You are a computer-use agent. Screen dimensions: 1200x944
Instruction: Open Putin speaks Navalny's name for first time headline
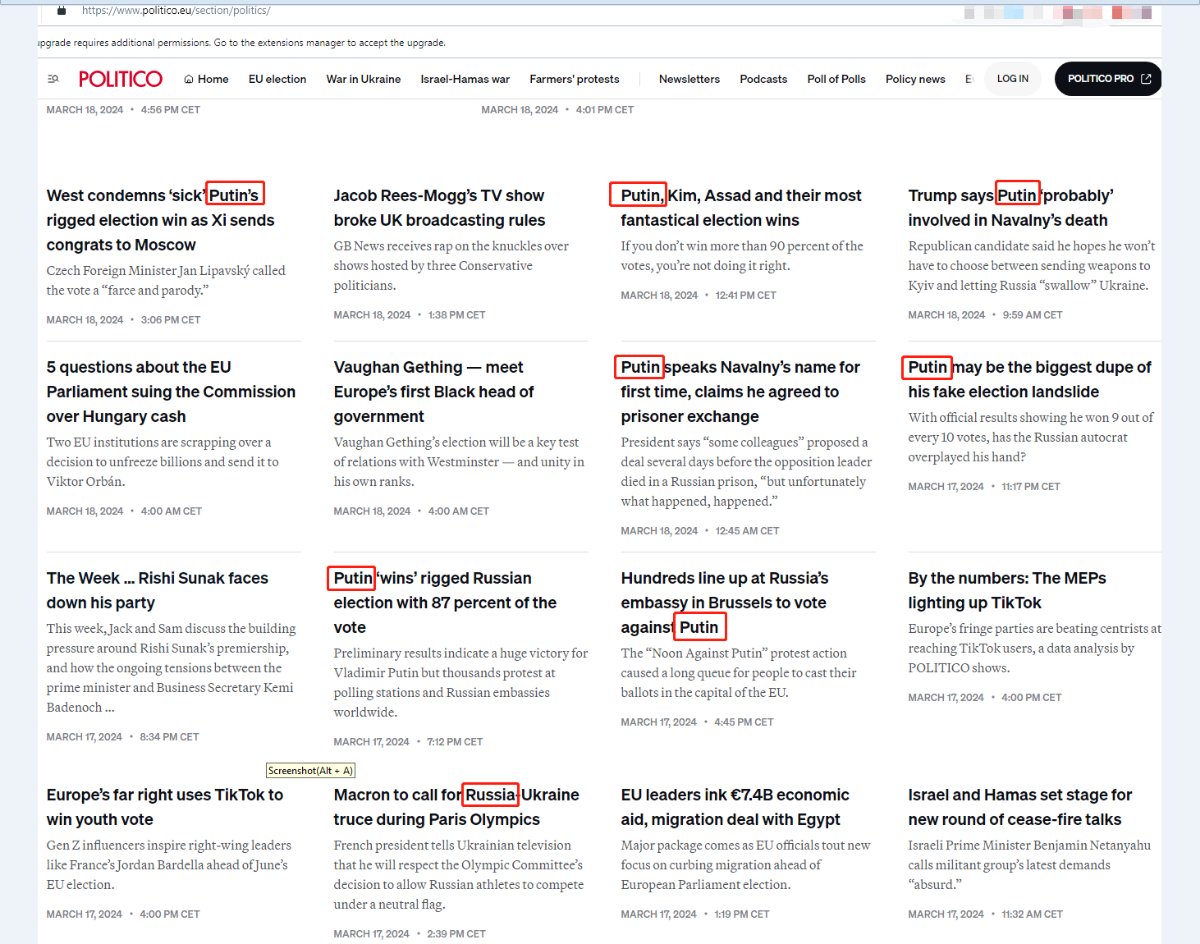coord(740,392)
